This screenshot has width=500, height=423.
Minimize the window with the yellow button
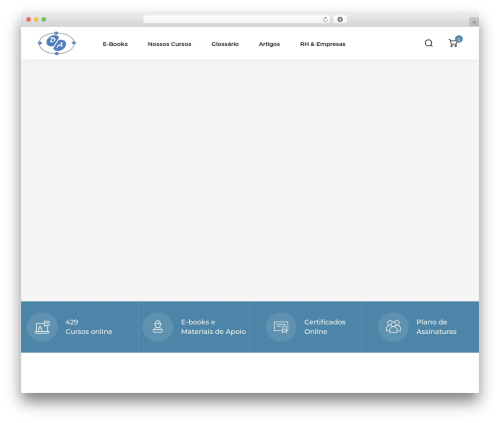point(36,19)
